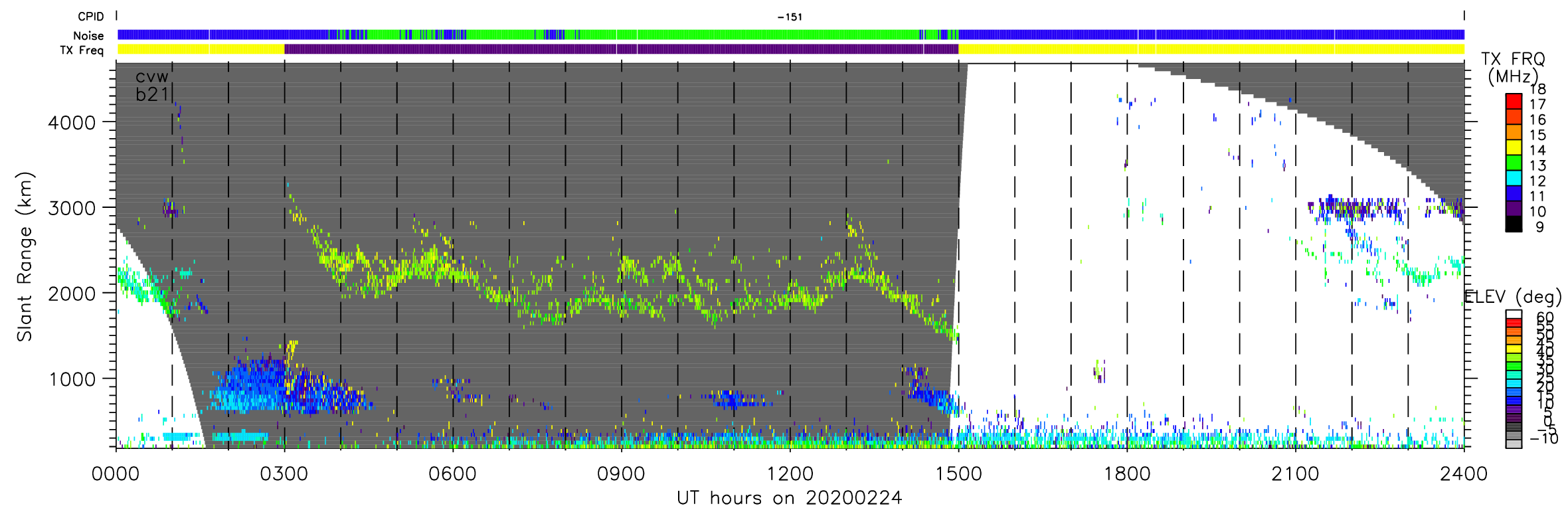Click the '13' TX FRQ legend value
Screen dimensions: 1568x522
[1537, 165]
